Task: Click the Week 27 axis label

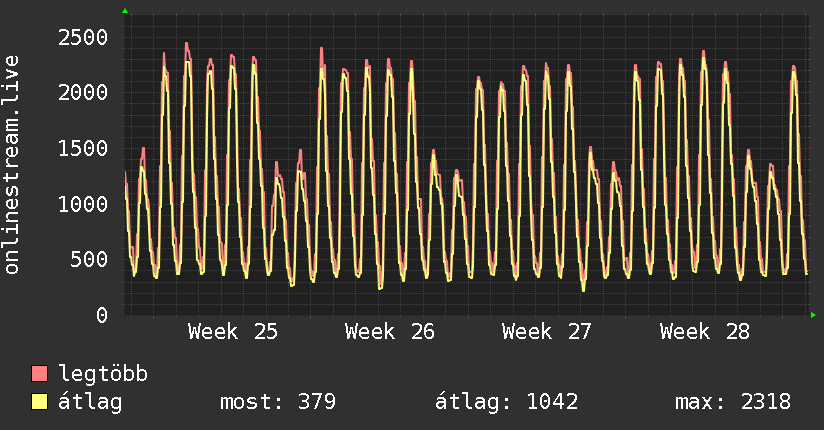Action: pos(547,332)
